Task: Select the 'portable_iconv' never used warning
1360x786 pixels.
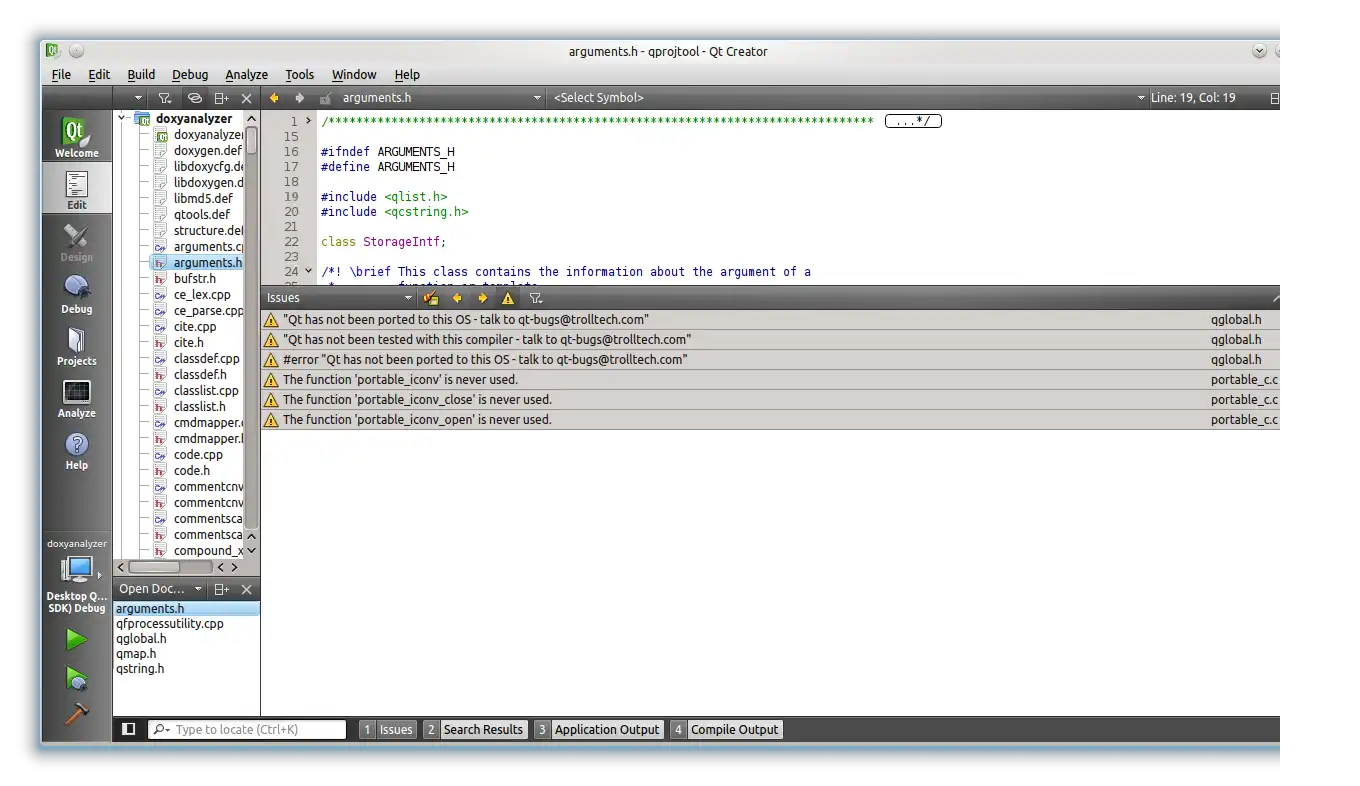Action: tap(400, 379)
